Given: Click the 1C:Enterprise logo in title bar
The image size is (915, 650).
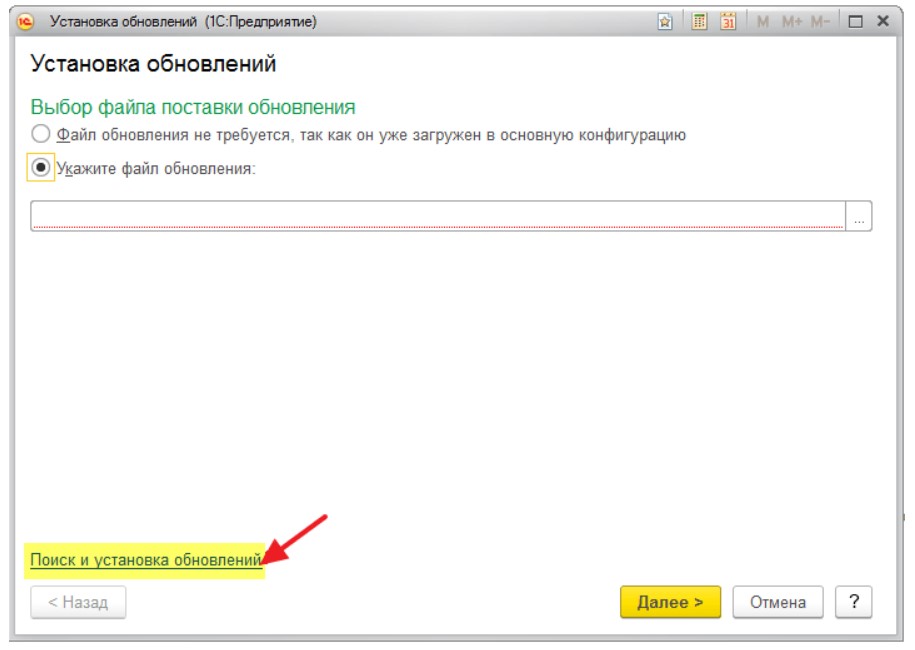Looking at the screenshot, I should [26, 21].
